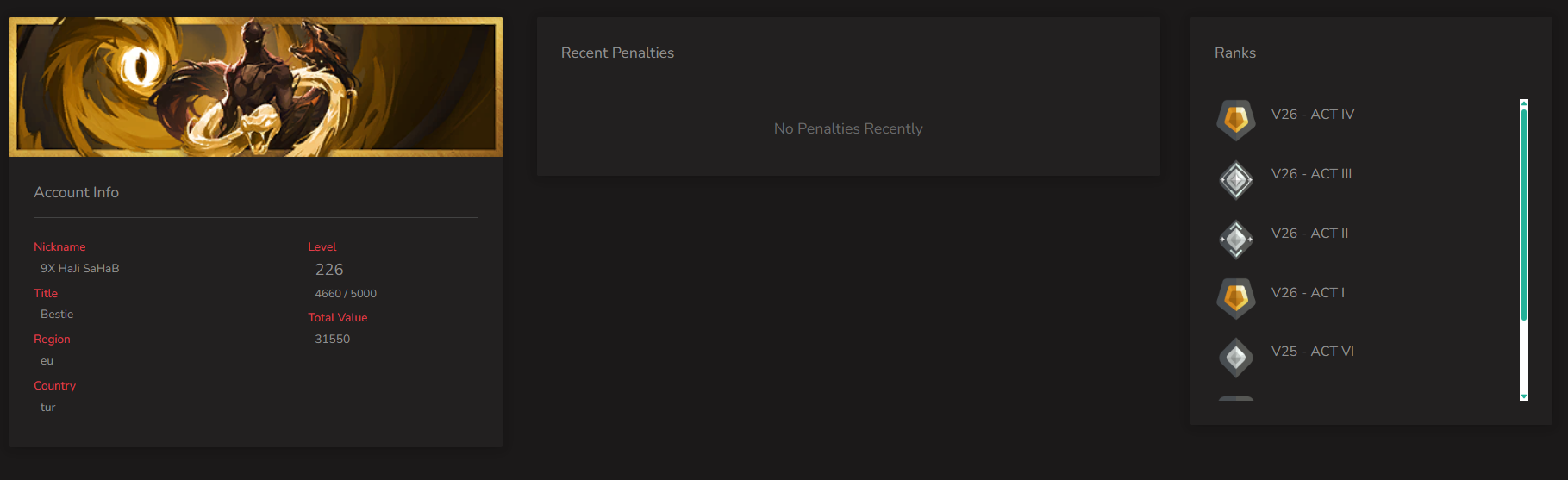This screenshot has height=480, width=1568.
Task: Click the ranks list scroll down arrow
Action: pos(1524,396)
